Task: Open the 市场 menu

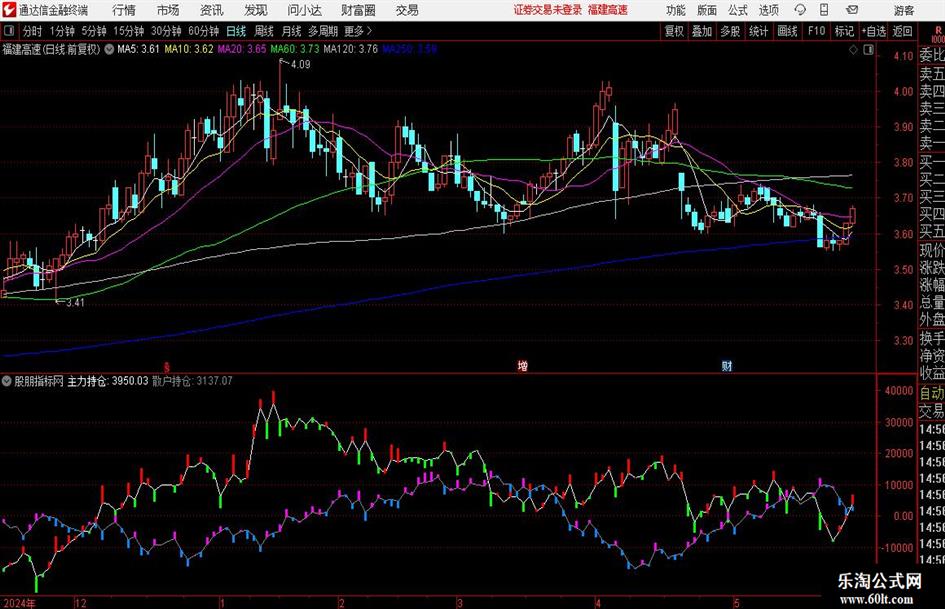Action: [x=168, y=10]
